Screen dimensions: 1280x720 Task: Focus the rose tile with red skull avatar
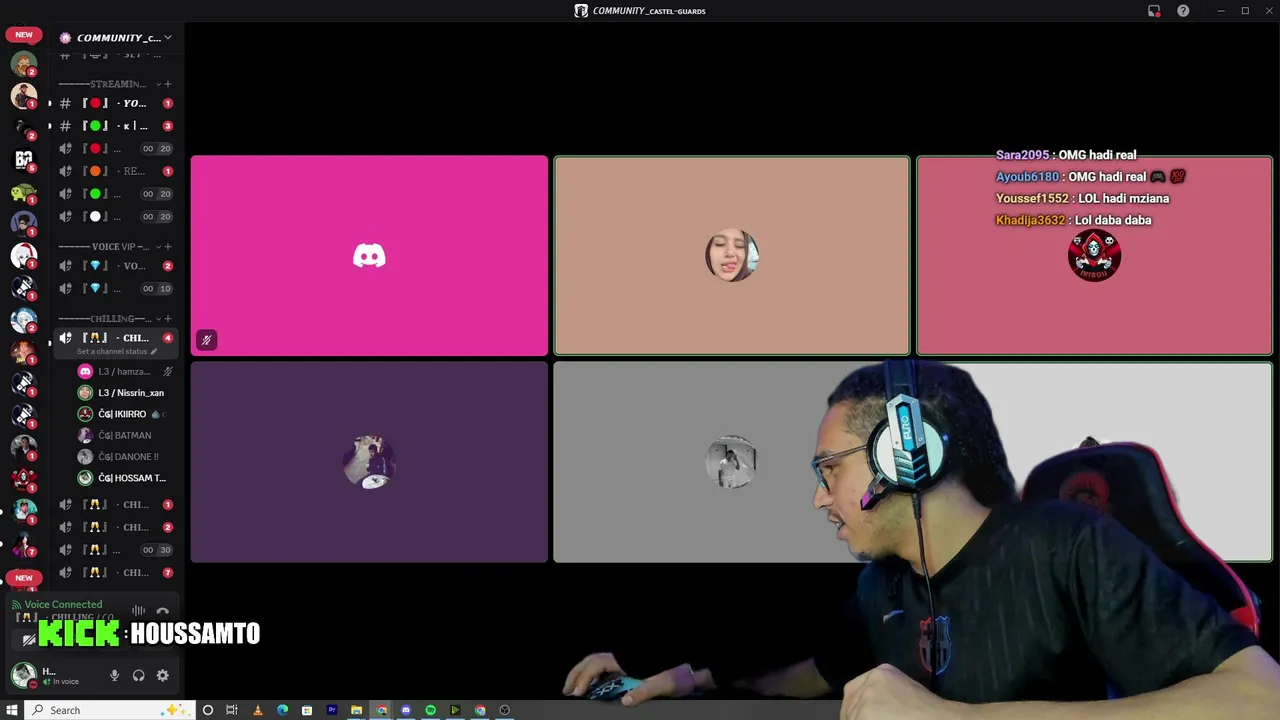click(1094, 256)
